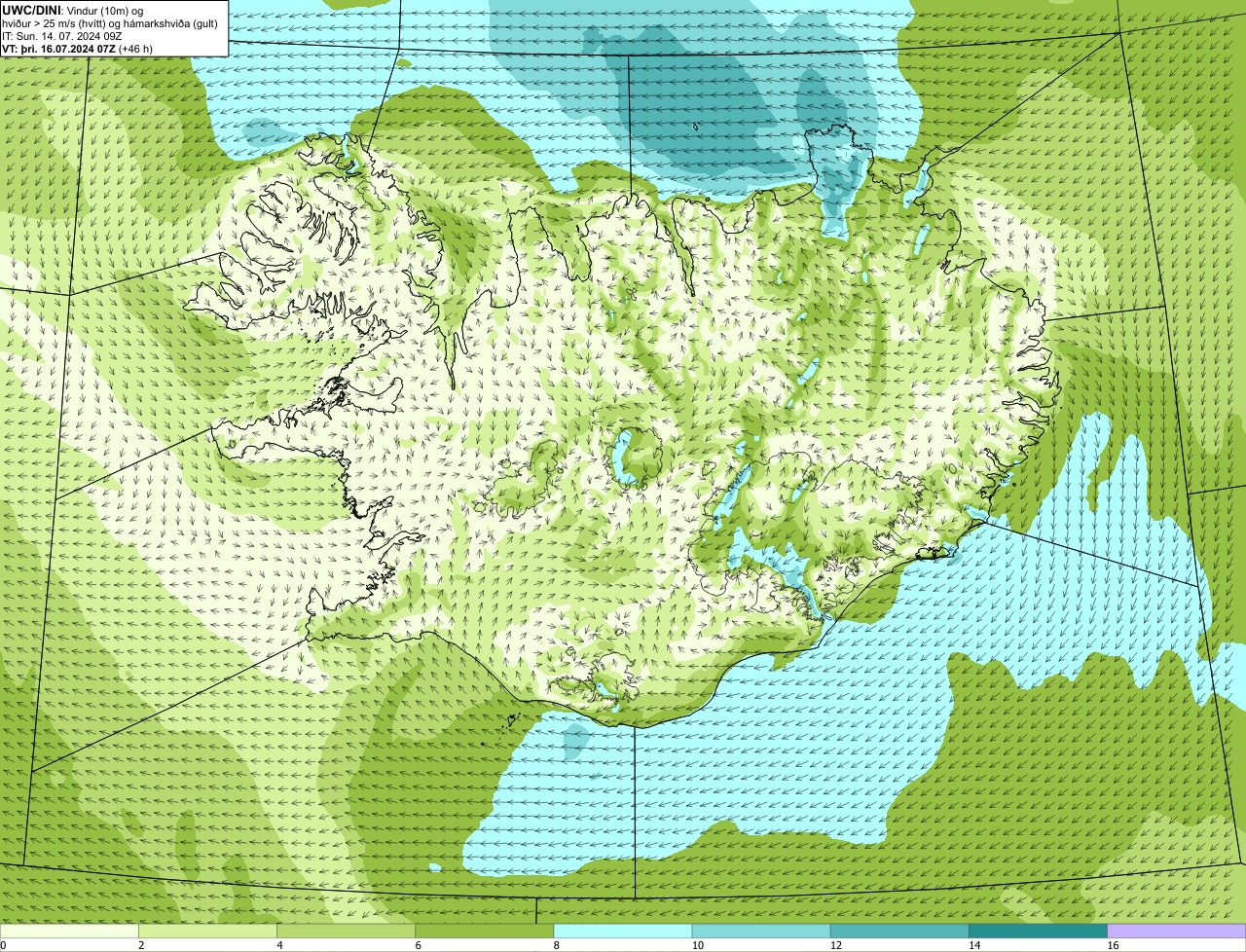Click the "UWC/DINI: Vindur (10m) og" title line

(x=73, y=10)
